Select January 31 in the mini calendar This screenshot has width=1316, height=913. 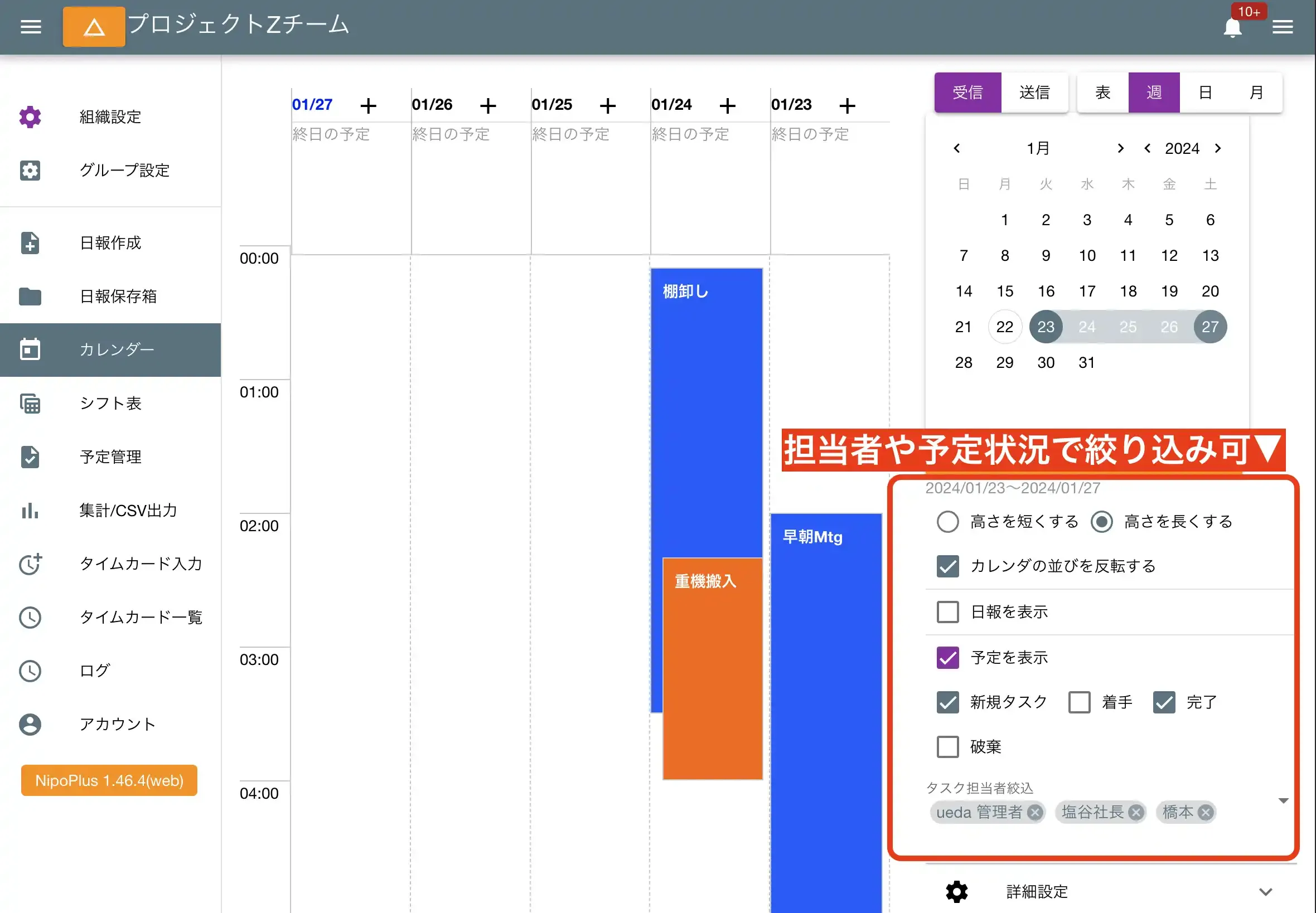click(x=1087, y=362)
